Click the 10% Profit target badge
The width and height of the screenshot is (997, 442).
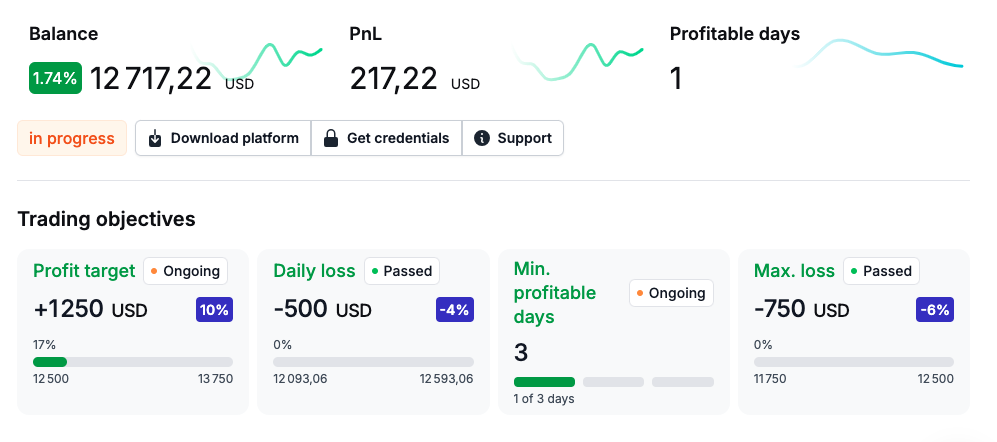[x=214, y=310]
